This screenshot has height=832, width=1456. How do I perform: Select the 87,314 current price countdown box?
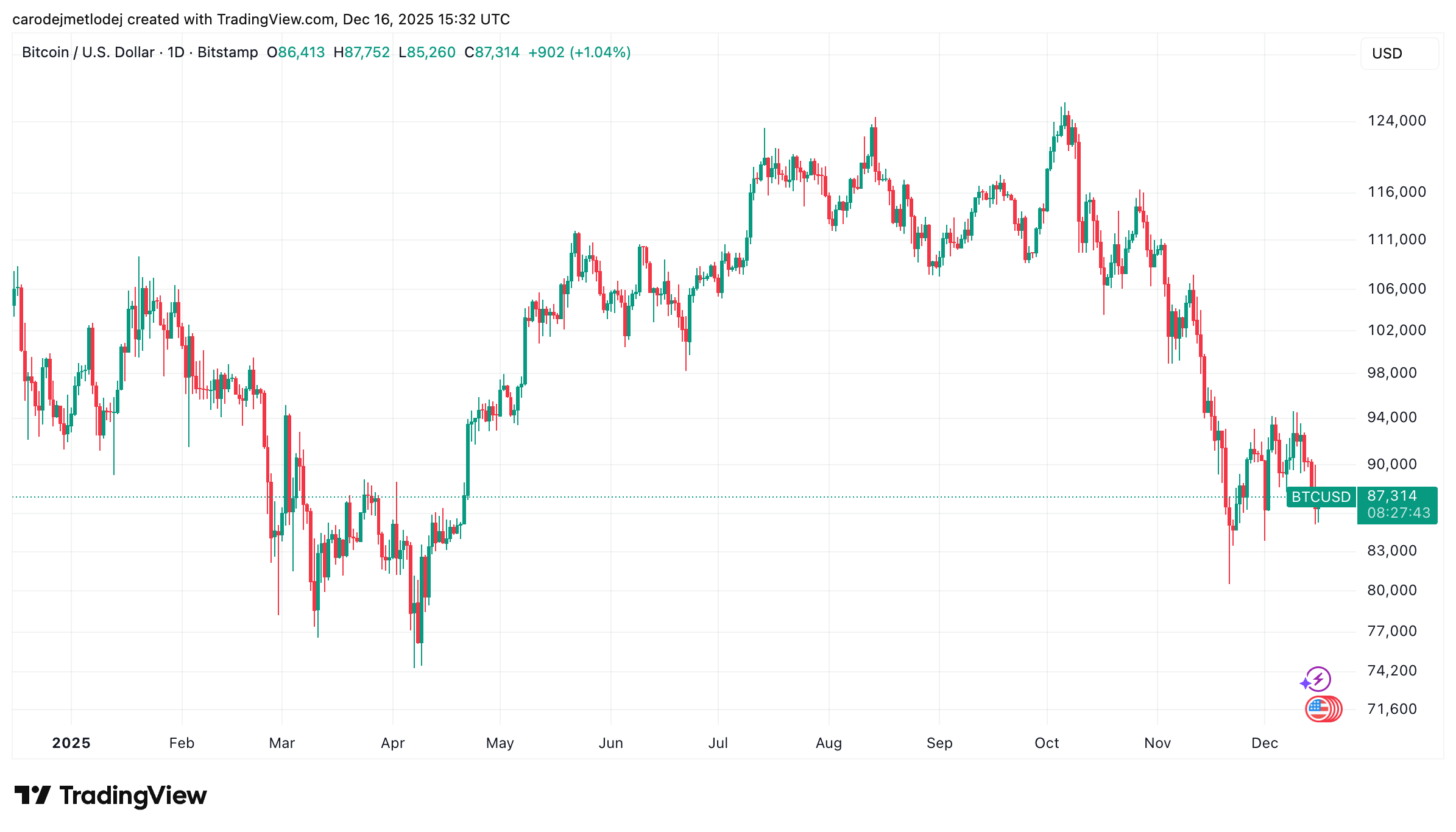coord(1398,505)
